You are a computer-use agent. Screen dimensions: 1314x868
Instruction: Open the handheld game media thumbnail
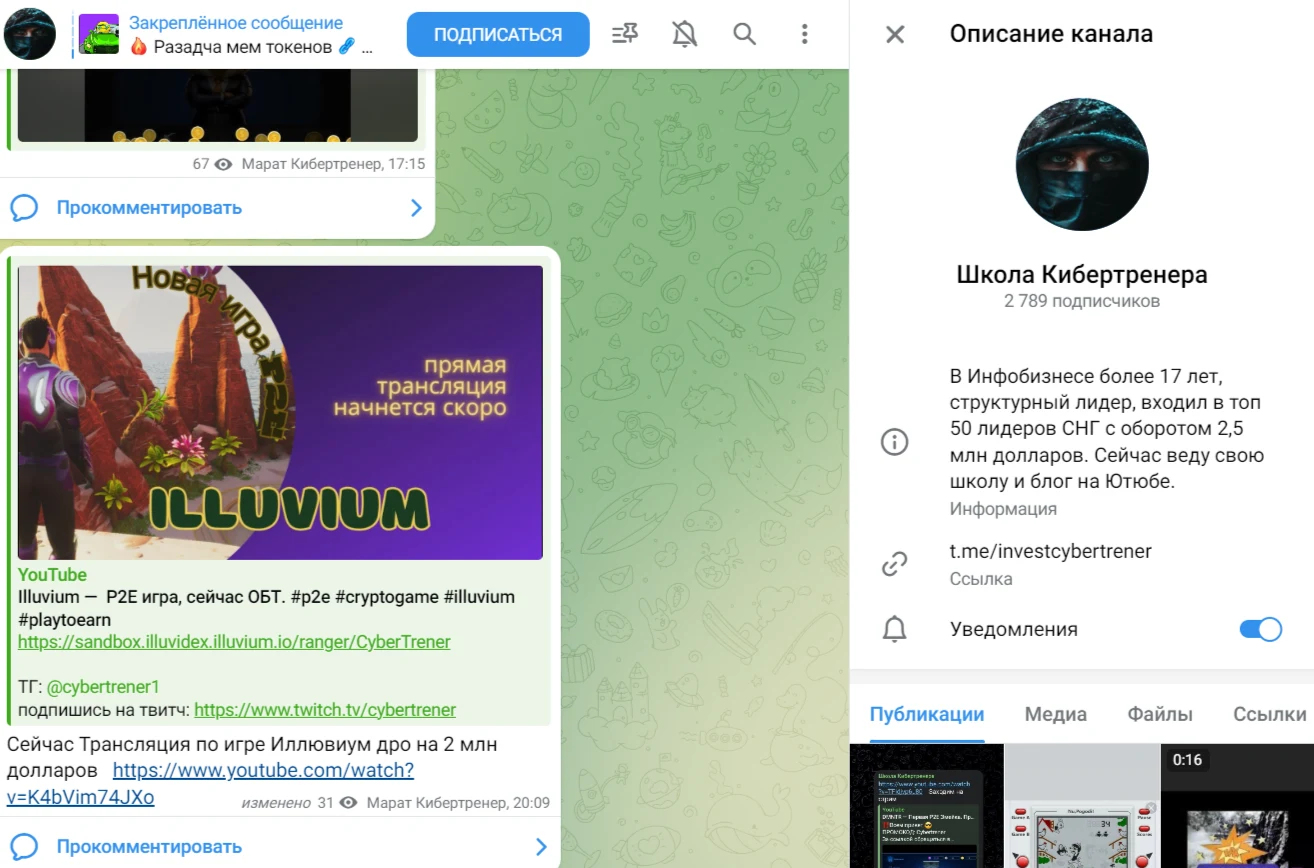[1081, 806]
